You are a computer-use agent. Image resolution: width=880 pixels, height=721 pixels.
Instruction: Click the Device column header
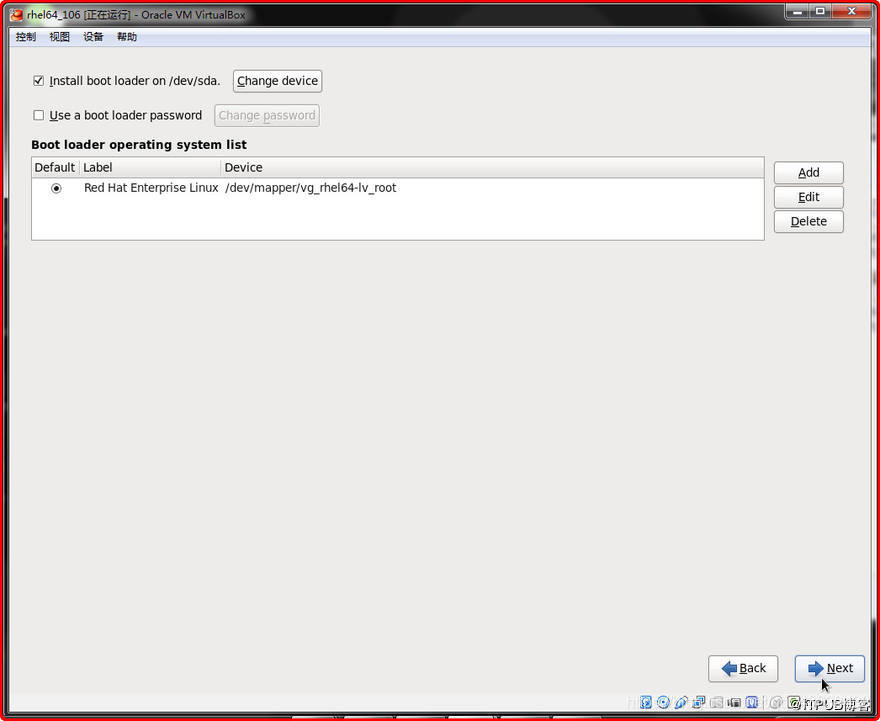tap(492, 167)
